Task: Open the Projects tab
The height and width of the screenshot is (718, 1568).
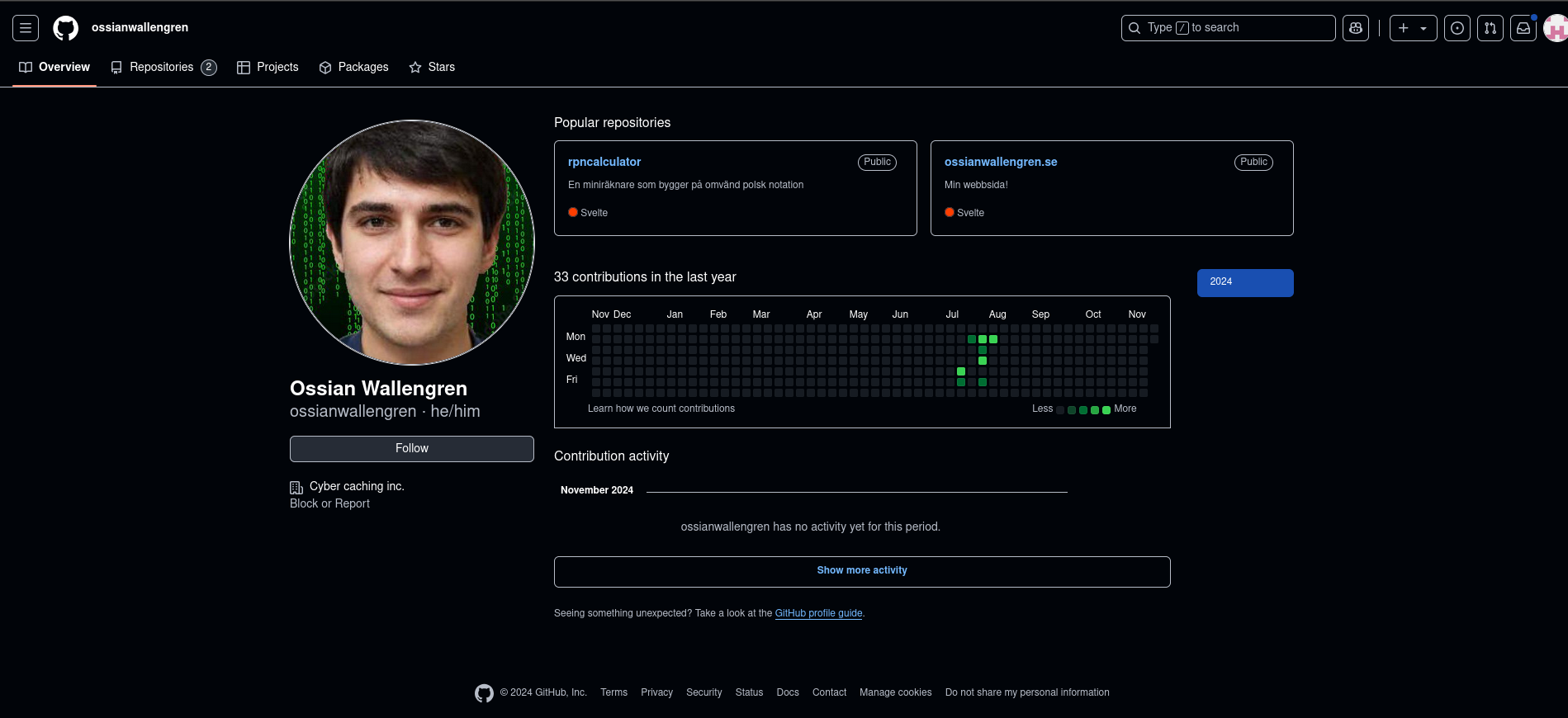Action: pyautogui.click(x=268, y=67)
